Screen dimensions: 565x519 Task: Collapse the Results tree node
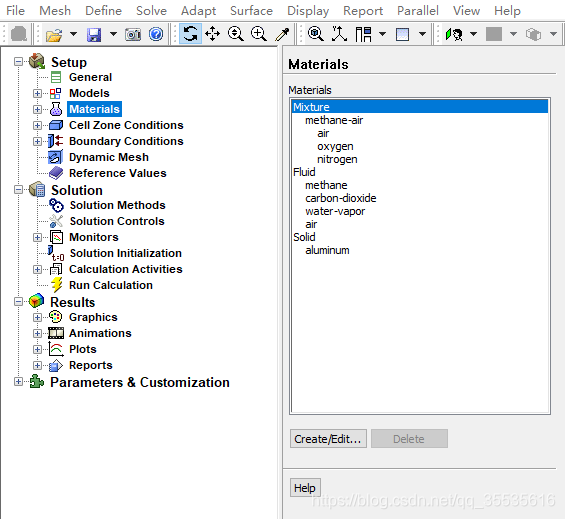pyautogui.click(x=18, y=301)
